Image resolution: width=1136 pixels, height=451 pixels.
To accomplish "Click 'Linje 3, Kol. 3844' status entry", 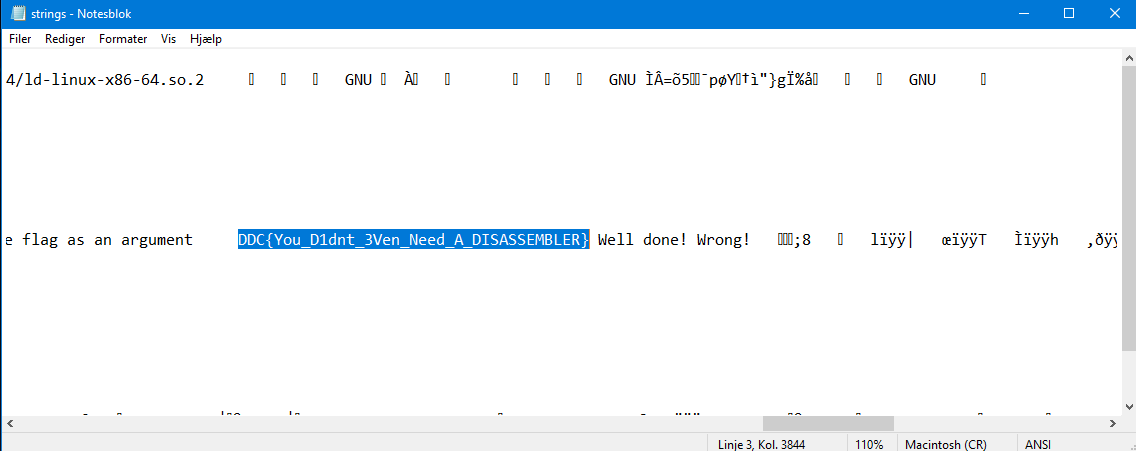I will 761,444.
